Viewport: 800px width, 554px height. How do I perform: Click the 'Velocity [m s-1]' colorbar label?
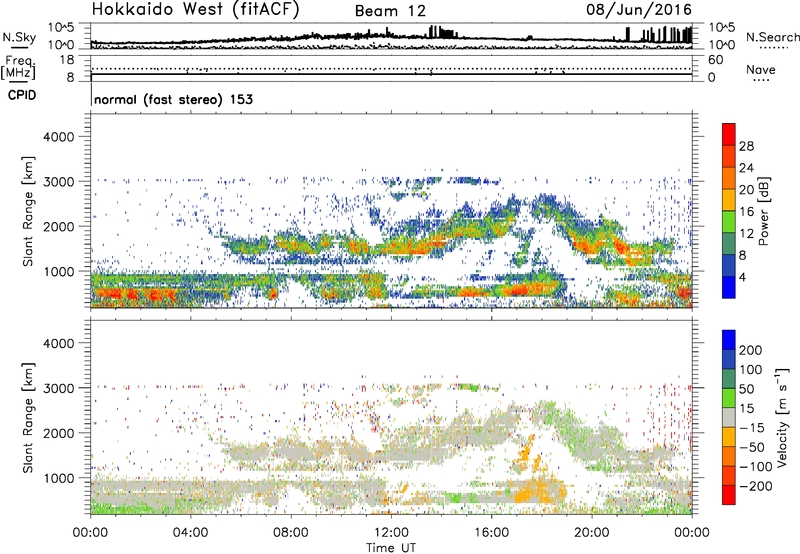[x=782, y=418]
